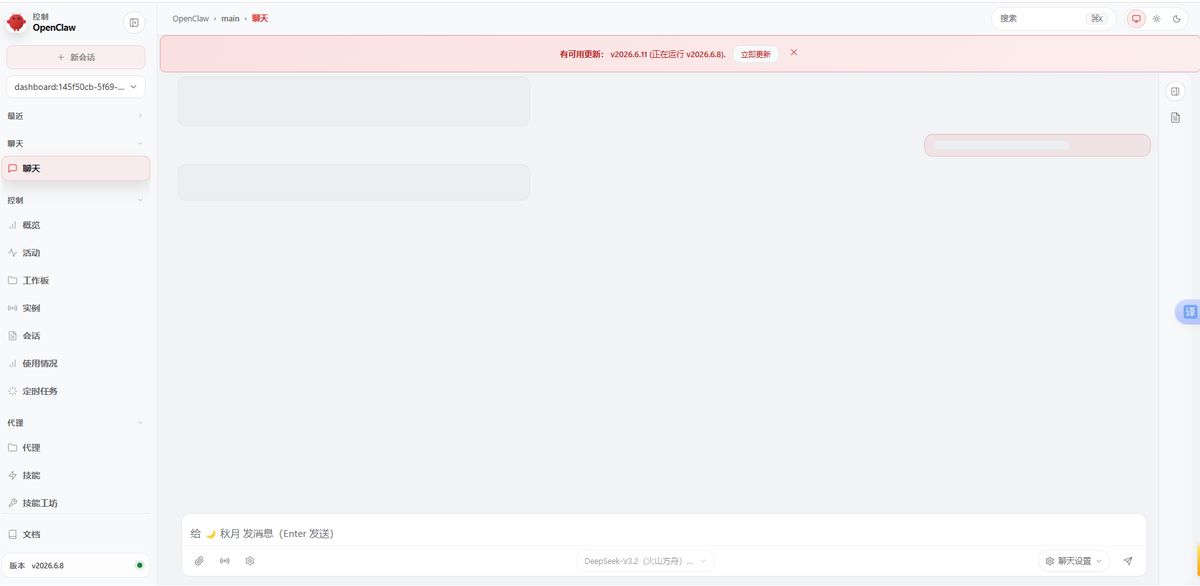Image resolution: width=1200 pixels, height=586 pixels.
Task: Click the 会话 document icon
Action: tap(13, 336)
